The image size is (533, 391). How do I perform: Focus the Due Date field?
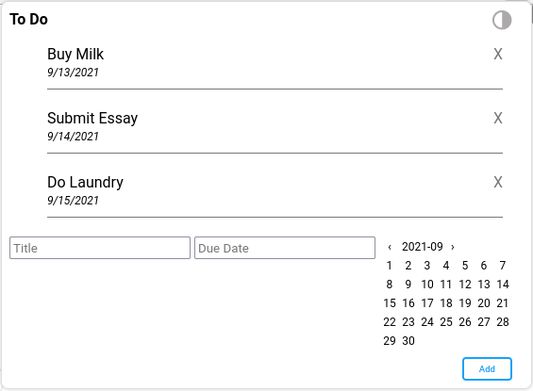coord(285,248)
